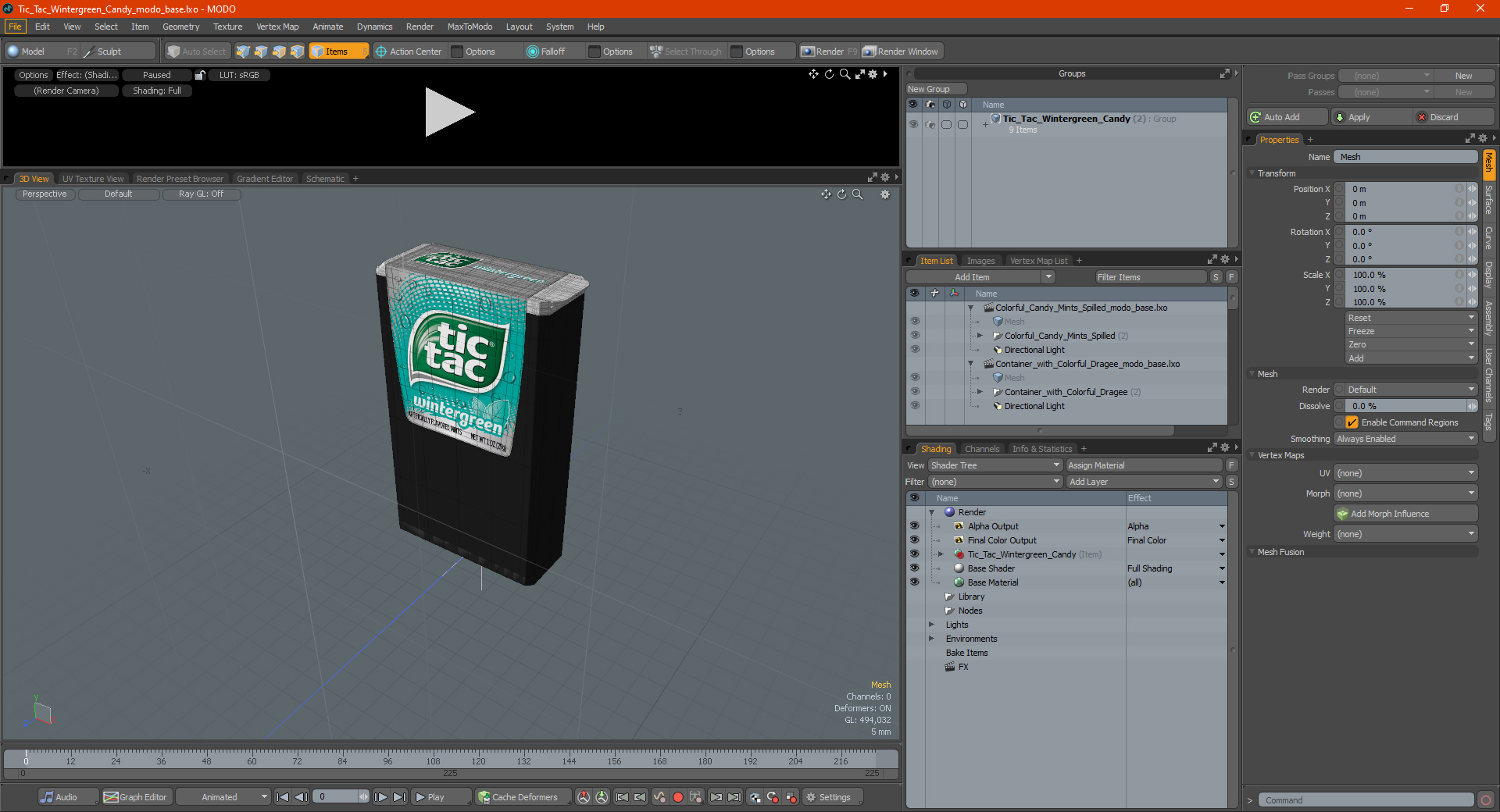Step forward one frame
The height and width of the screenshot is (812, 1500).
[x=380, y=797]
